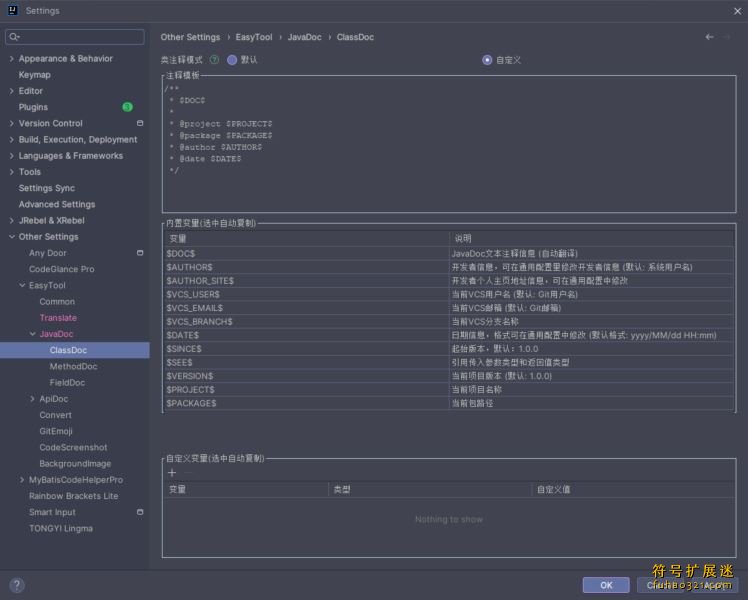Click the Any Door project-level marker icon
Screen dimensions: 748x600
140,253
